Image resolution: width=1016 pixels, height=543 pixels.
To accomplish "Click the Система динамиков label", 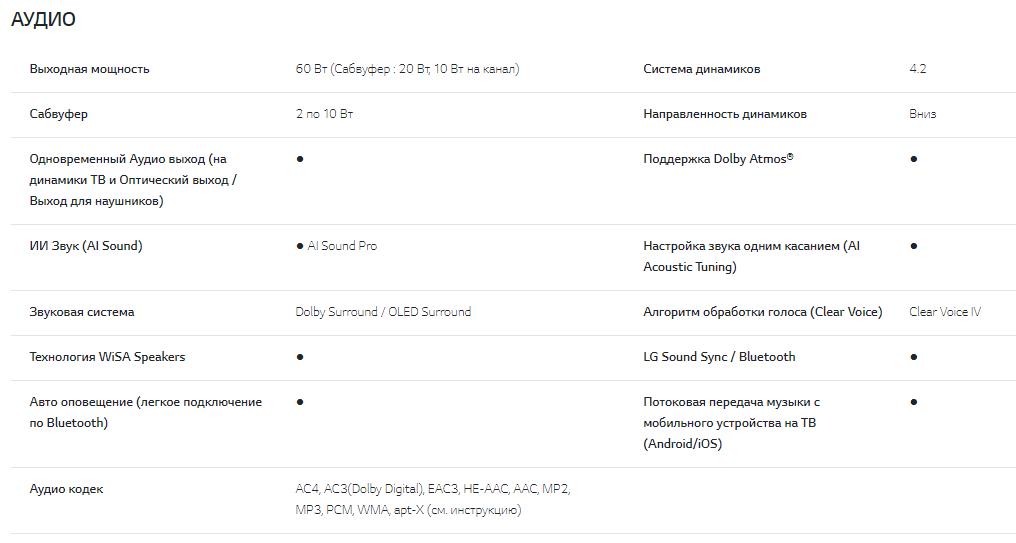I will 701,69.
